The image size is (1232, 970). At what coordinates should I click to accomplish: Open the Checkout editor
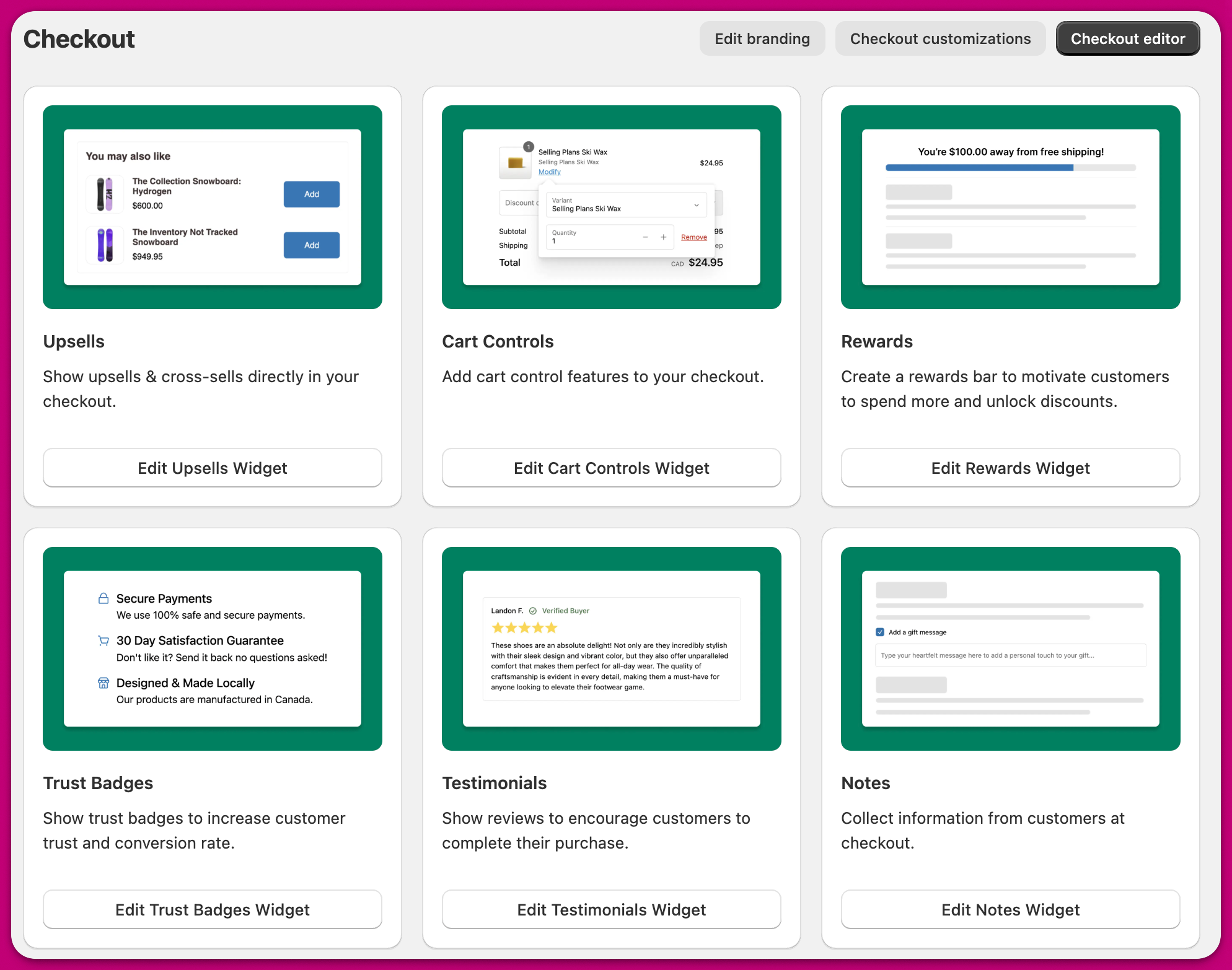(1127, 38)
